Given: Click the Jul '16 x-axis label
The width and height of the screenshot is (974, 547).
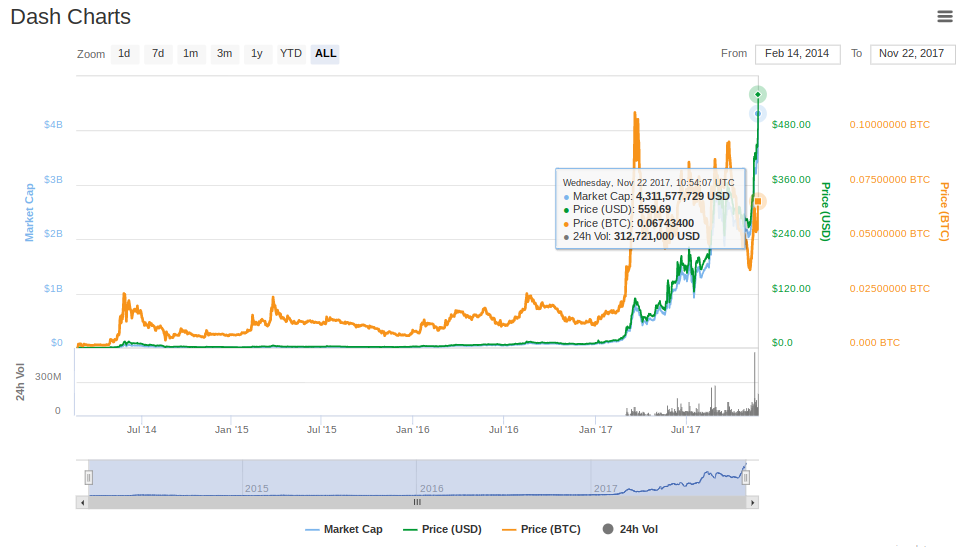Looking at the screenshot, I should [x=503, y=430].
